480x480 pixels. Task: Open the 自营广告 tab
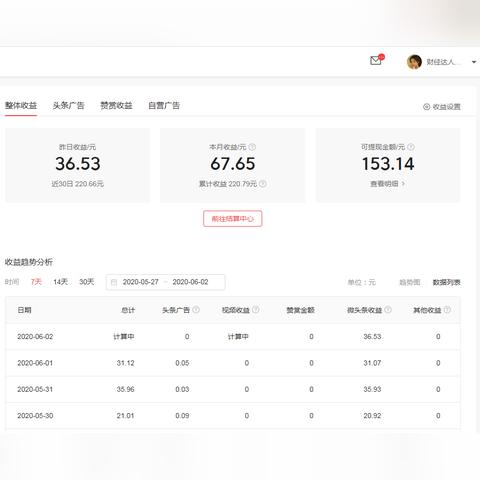pos(164,106)
